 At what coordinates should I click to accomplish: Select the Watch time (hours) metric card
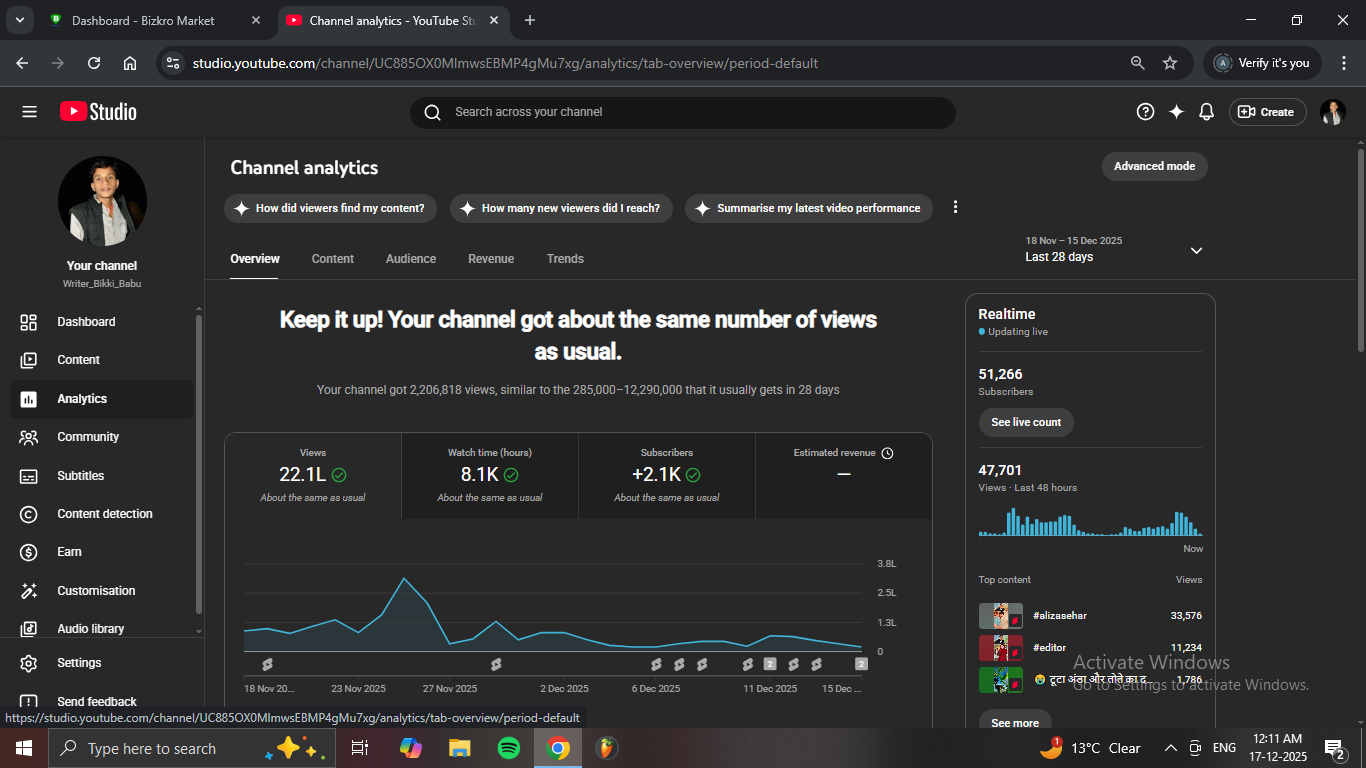click(490, 475)
